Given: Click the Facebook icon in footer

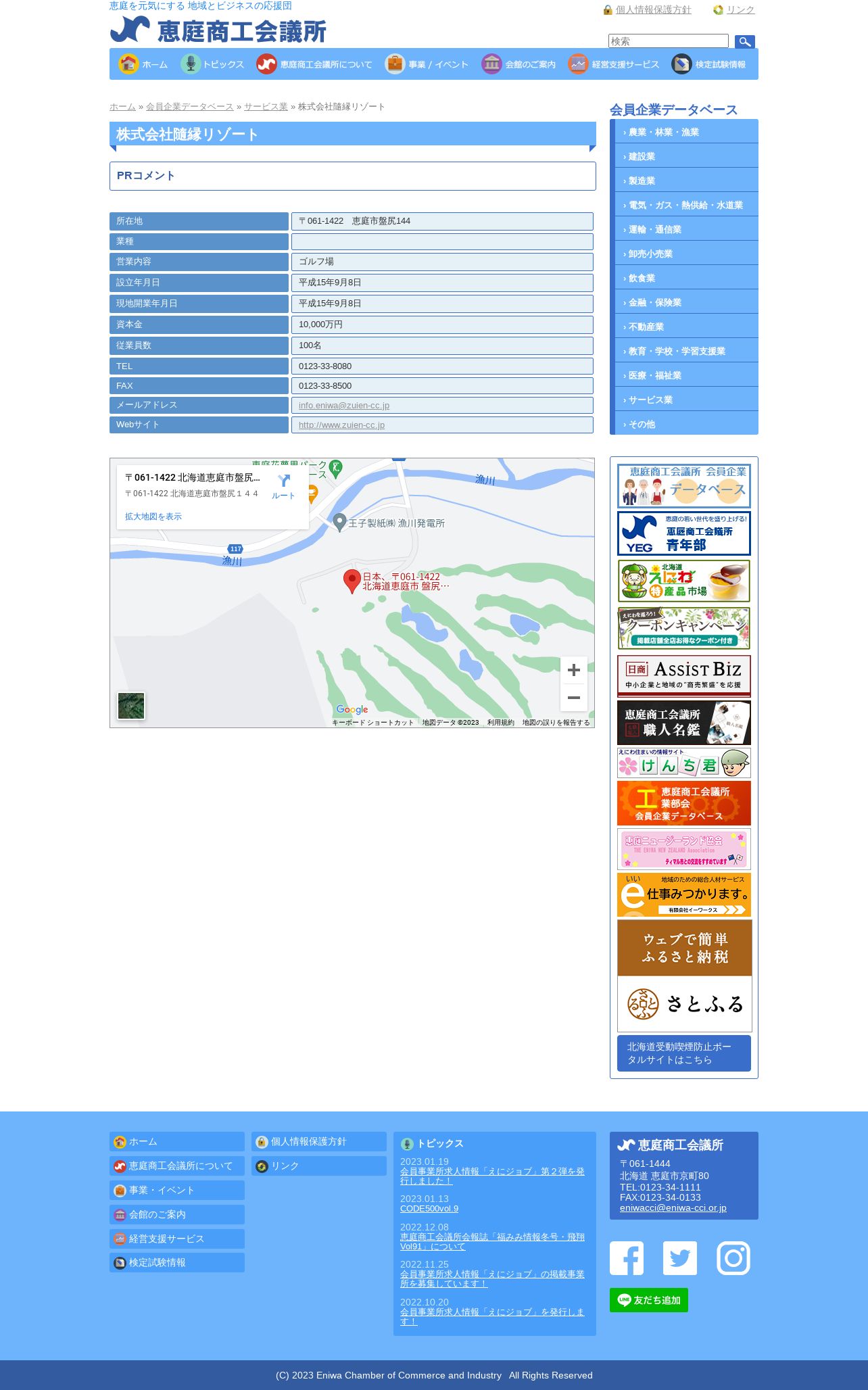Looking at the screenshot, I should click(x=627, y=1258).
